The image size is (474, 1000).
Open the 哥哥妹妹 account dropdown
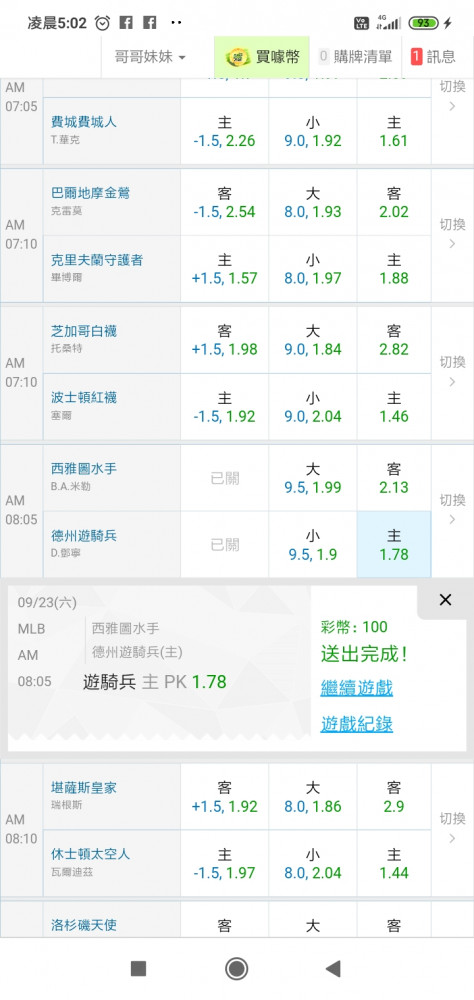[x=150, y=57]
